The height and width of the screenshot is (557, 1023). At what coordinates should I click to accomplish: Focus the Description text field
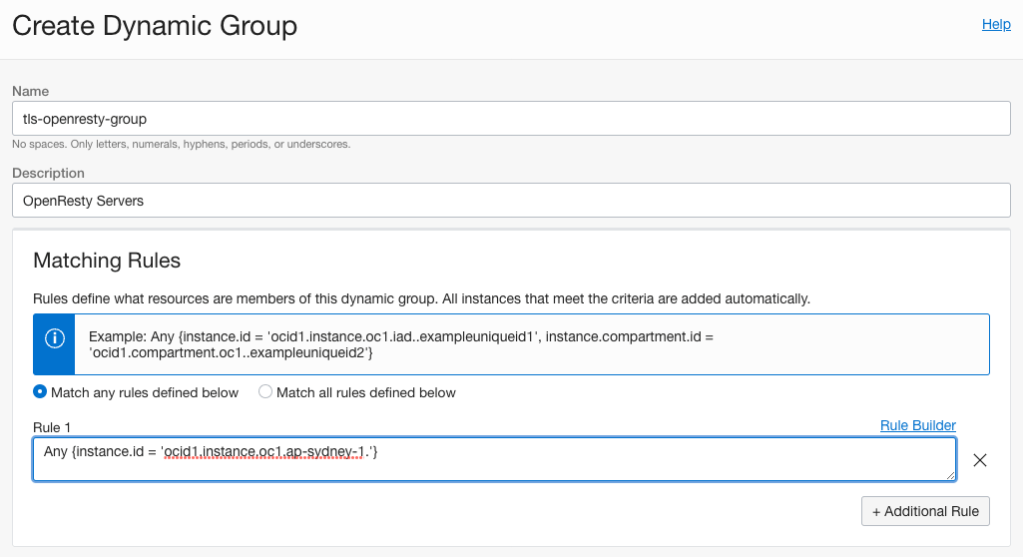(511, 200)
